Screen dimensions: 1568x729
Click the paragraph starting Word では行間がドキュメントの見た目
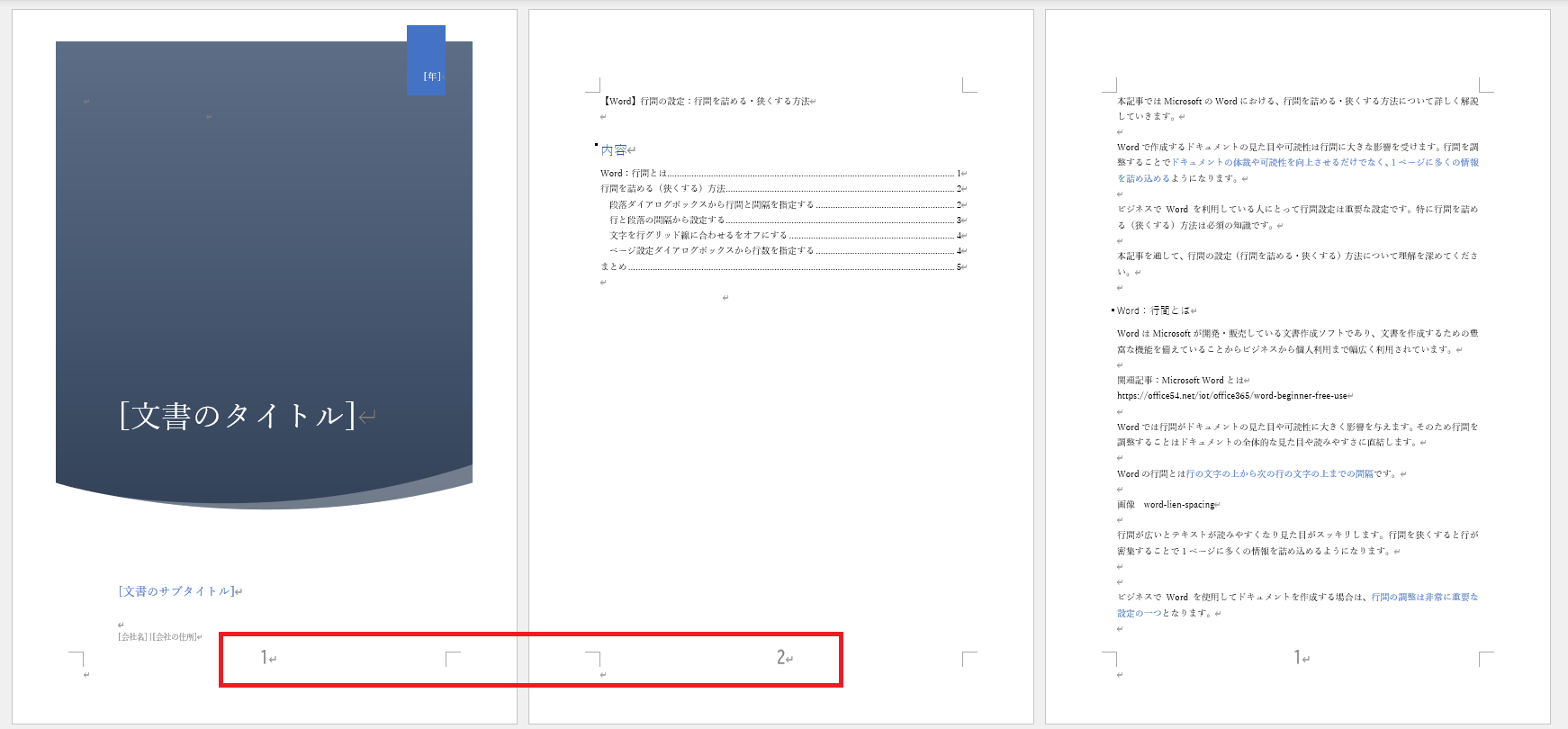click(x=1298, y=435)
